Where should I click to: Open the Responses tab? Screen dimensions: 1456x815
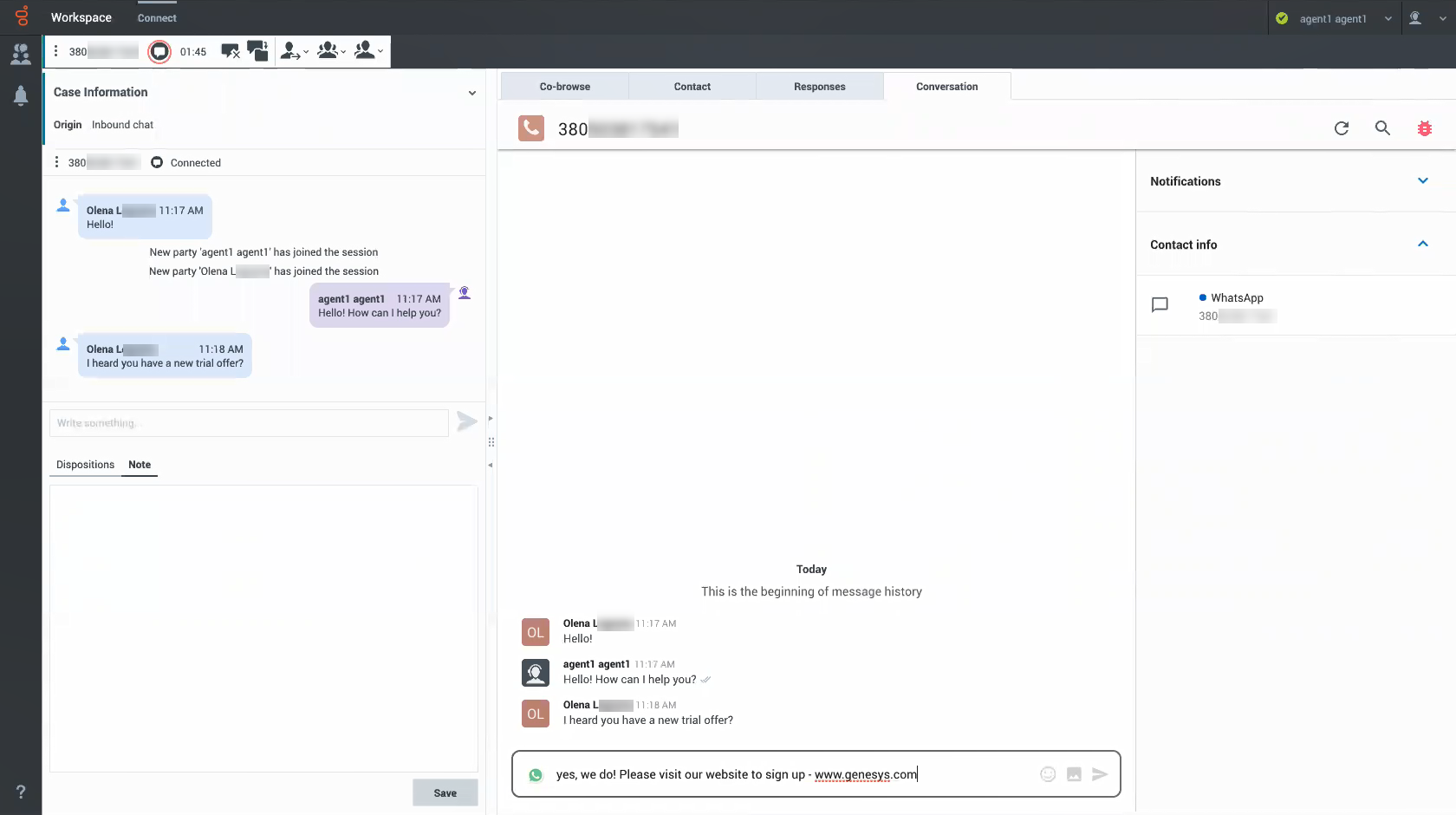pos(820,87)
